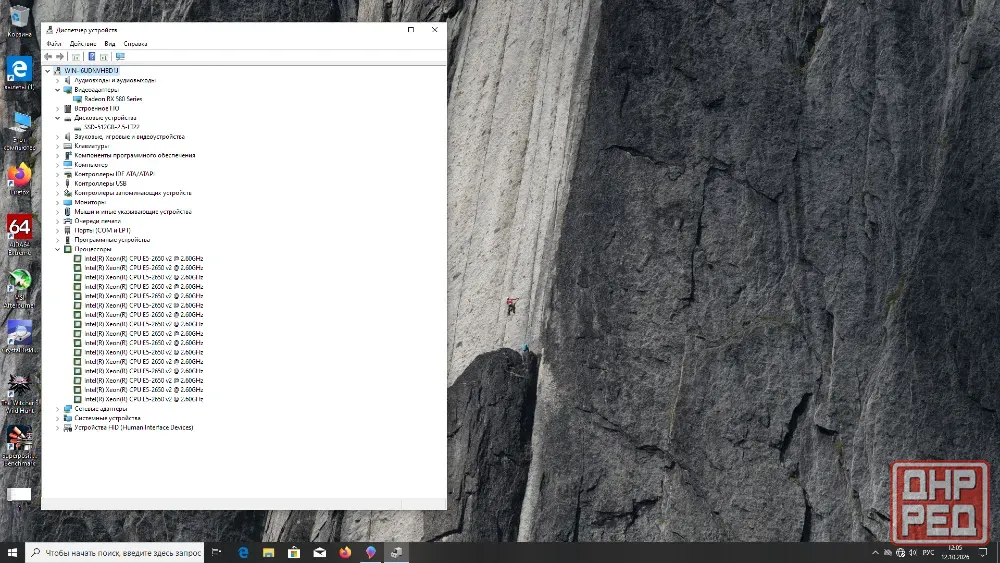Click the Forward arrow in Device Manager toolbar
1000x563 pixels.
tap(60, 57)
